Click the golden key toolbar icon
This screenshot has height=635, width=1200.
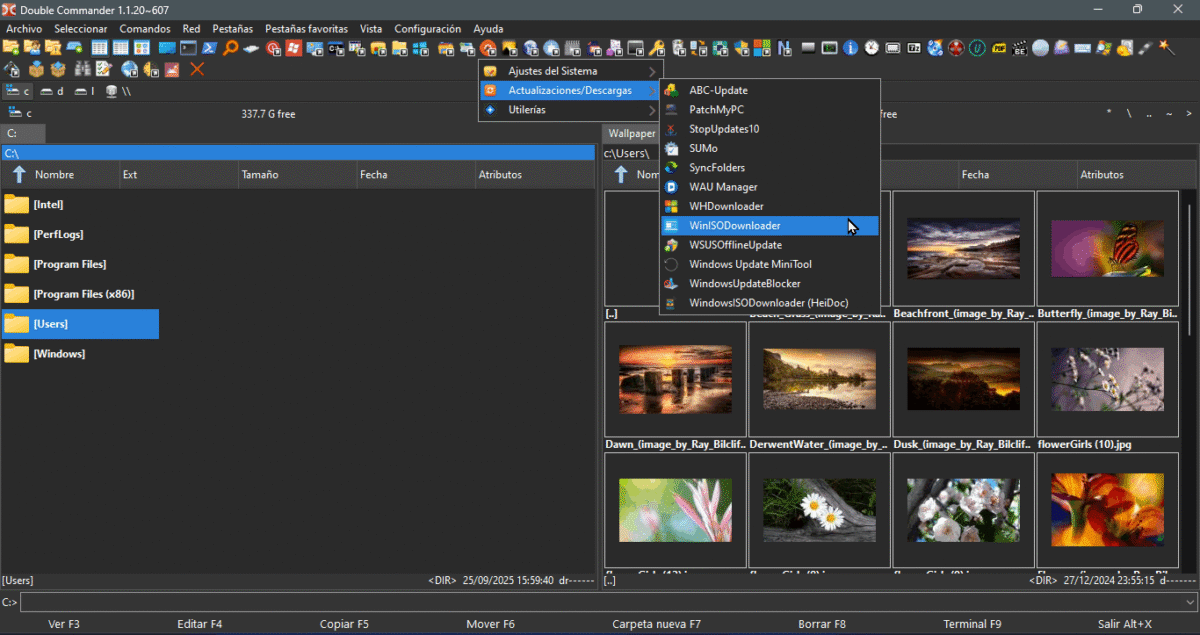[657, 48]
